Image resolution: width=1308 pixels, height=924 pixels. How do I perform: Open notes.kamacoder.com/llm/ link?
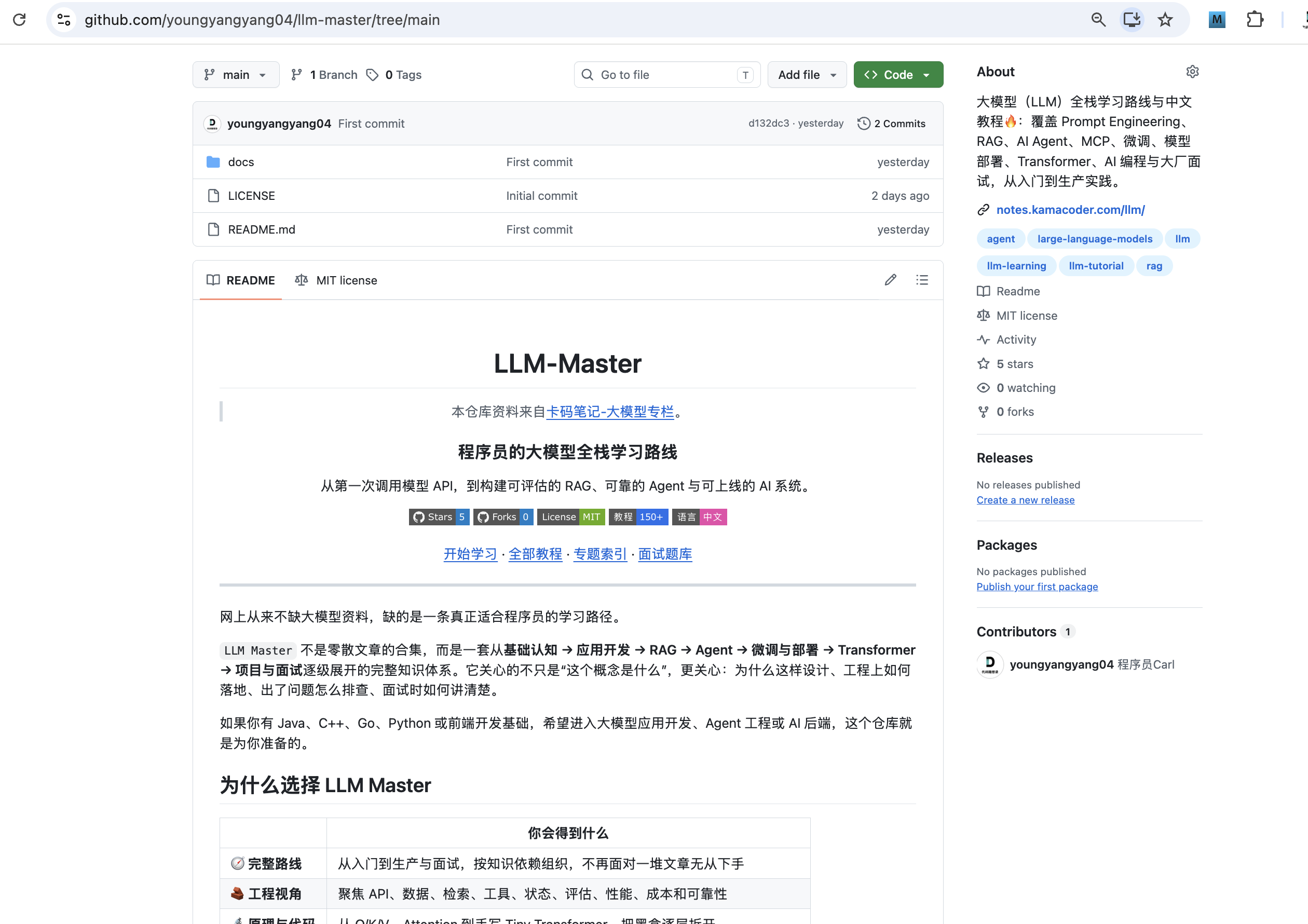[1070, 210]
